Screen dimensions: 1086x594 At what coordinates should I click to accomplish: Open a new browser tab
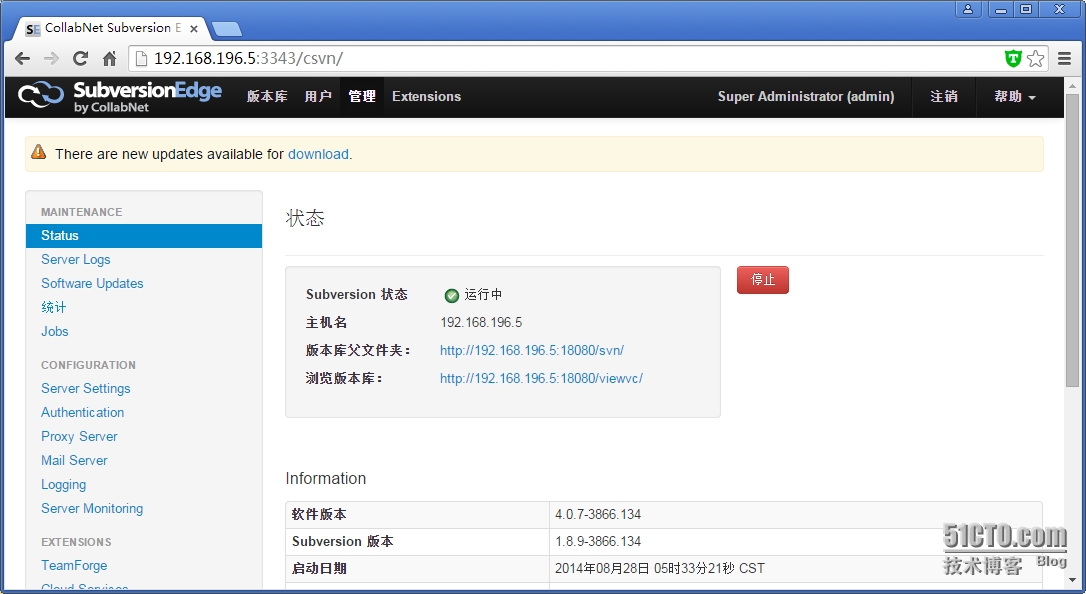click(x=226, y=29)
